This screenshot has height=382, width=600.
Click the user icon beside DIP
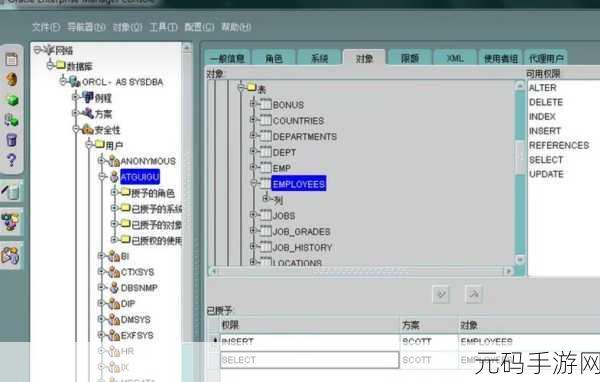click(x=114, y=304)
